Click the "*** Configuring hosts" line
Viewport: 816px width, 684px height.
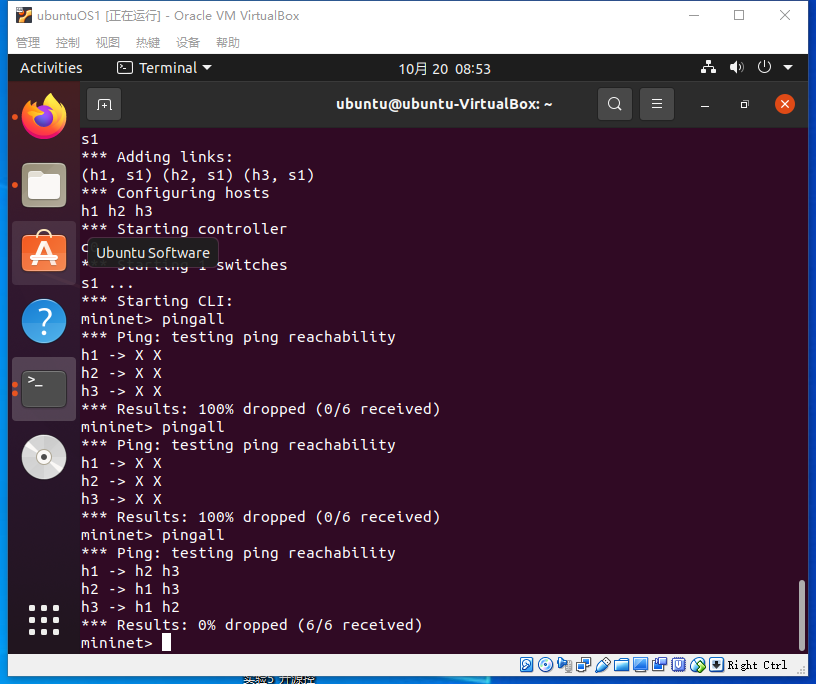(175, 193)
